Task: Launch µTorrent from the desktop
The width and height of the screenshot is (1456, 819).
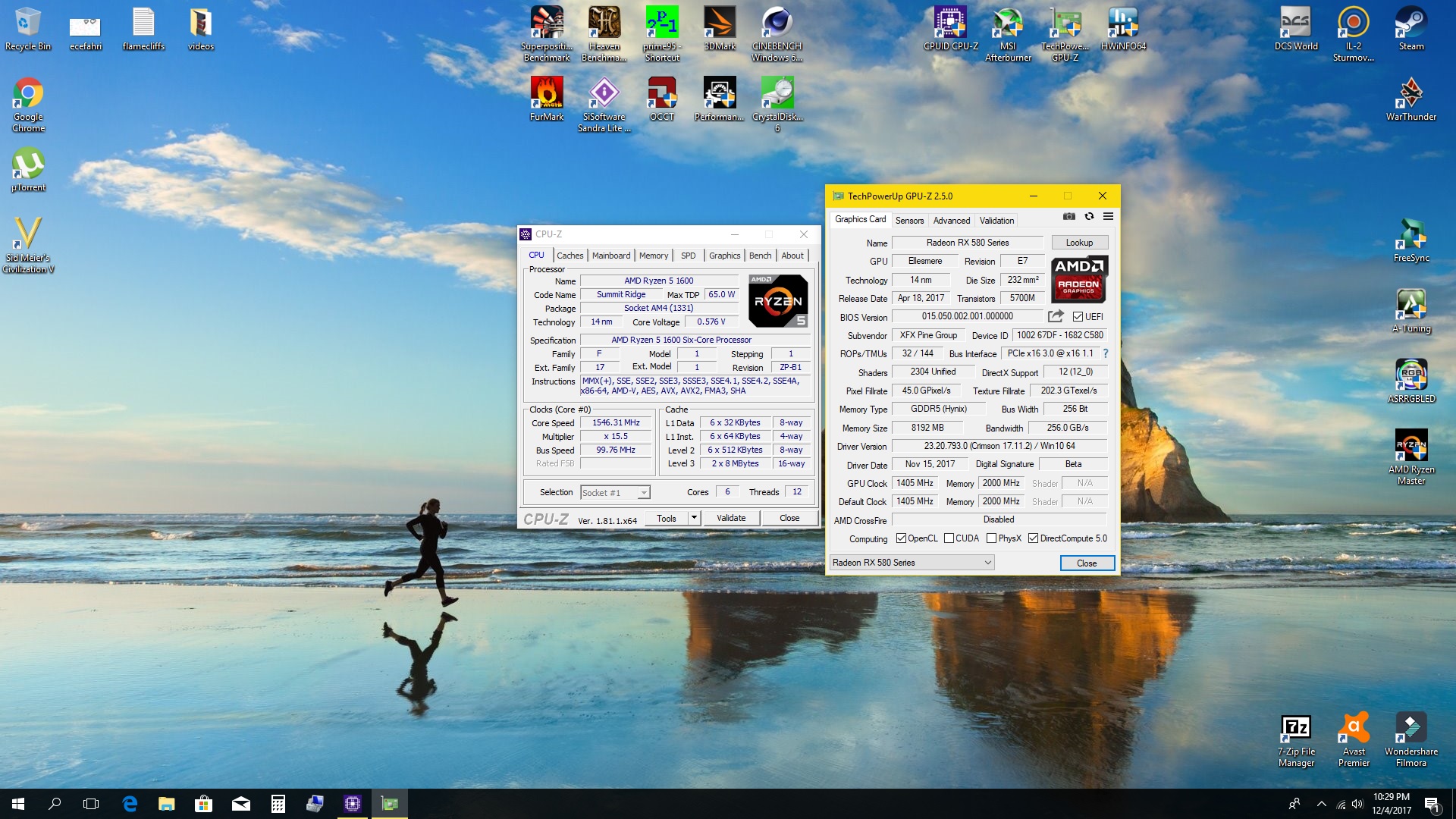Action: coord(28,170)
